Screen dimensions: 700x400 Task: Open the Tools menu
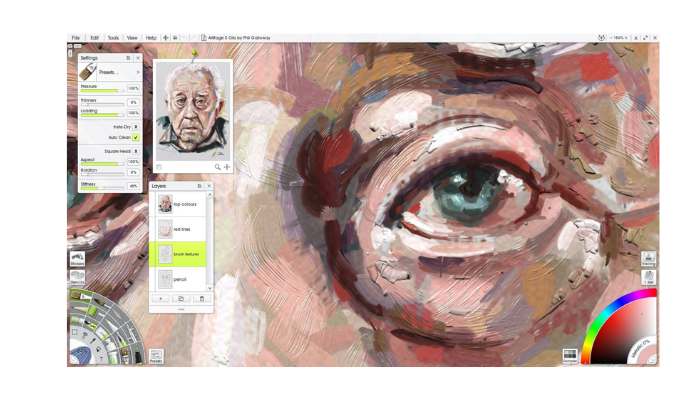point(113,38)
